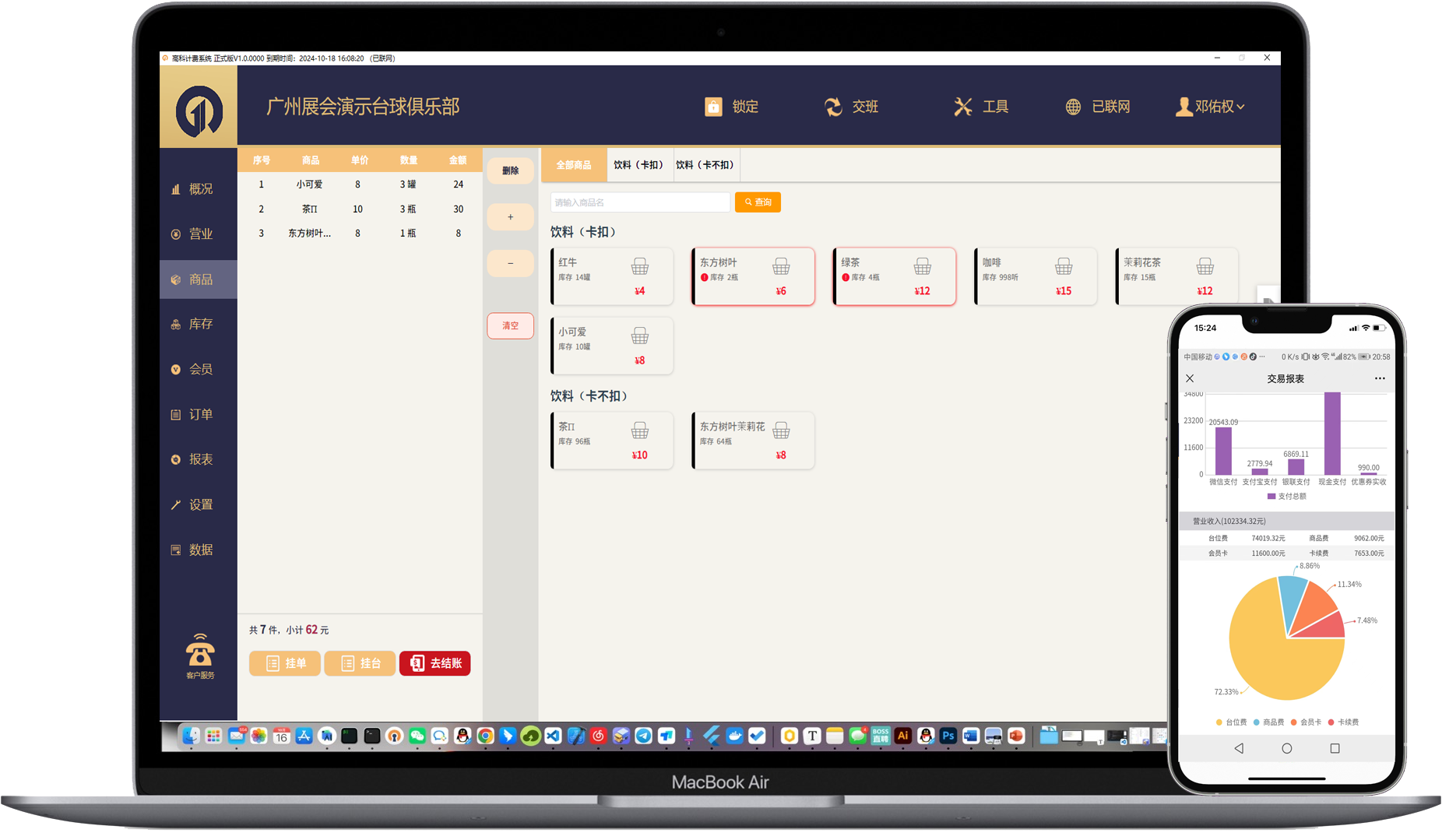Switch to 全部商品 tab
This screenshot has width=1442, height=840.
pos(574,165)
